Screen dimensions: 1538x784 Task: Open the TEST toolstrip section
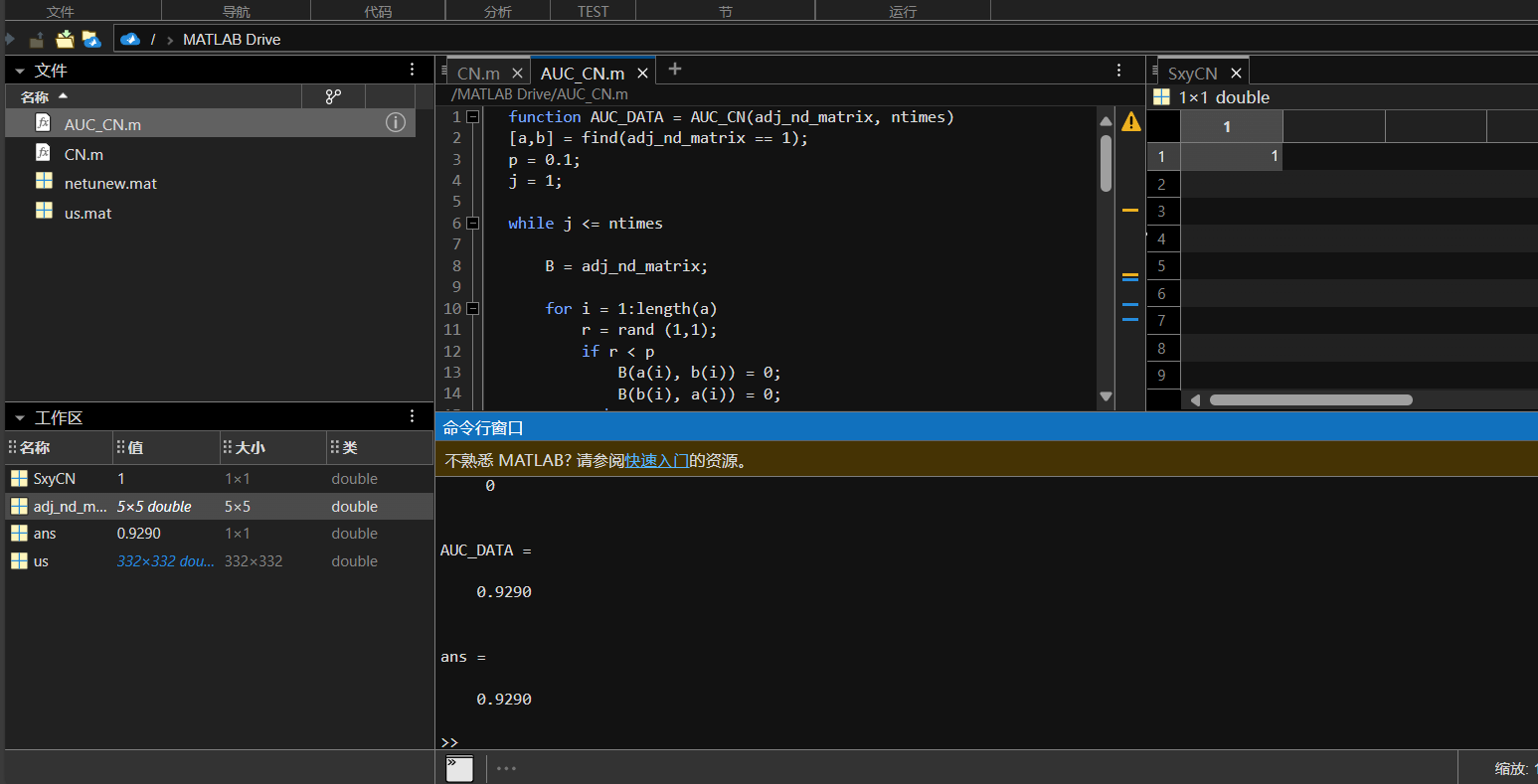coord(594,12)
